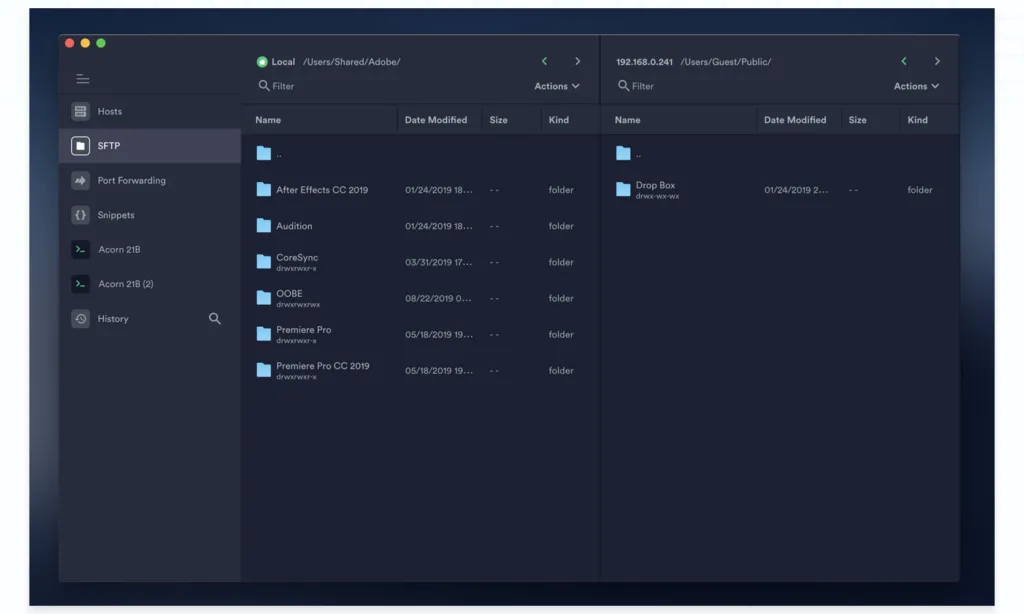Click the Hosts server icon
The image size is (1024, 614).
coord(80,111)
